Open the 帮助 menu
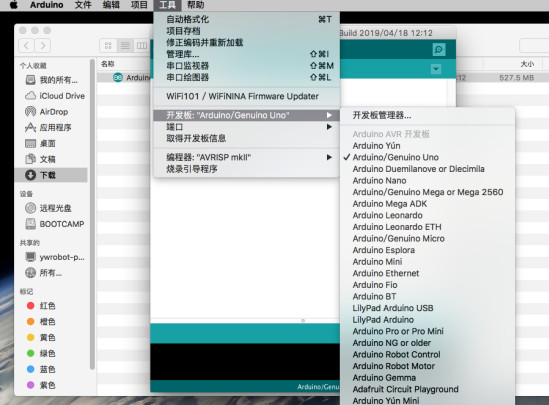 [x=195, y=5]
